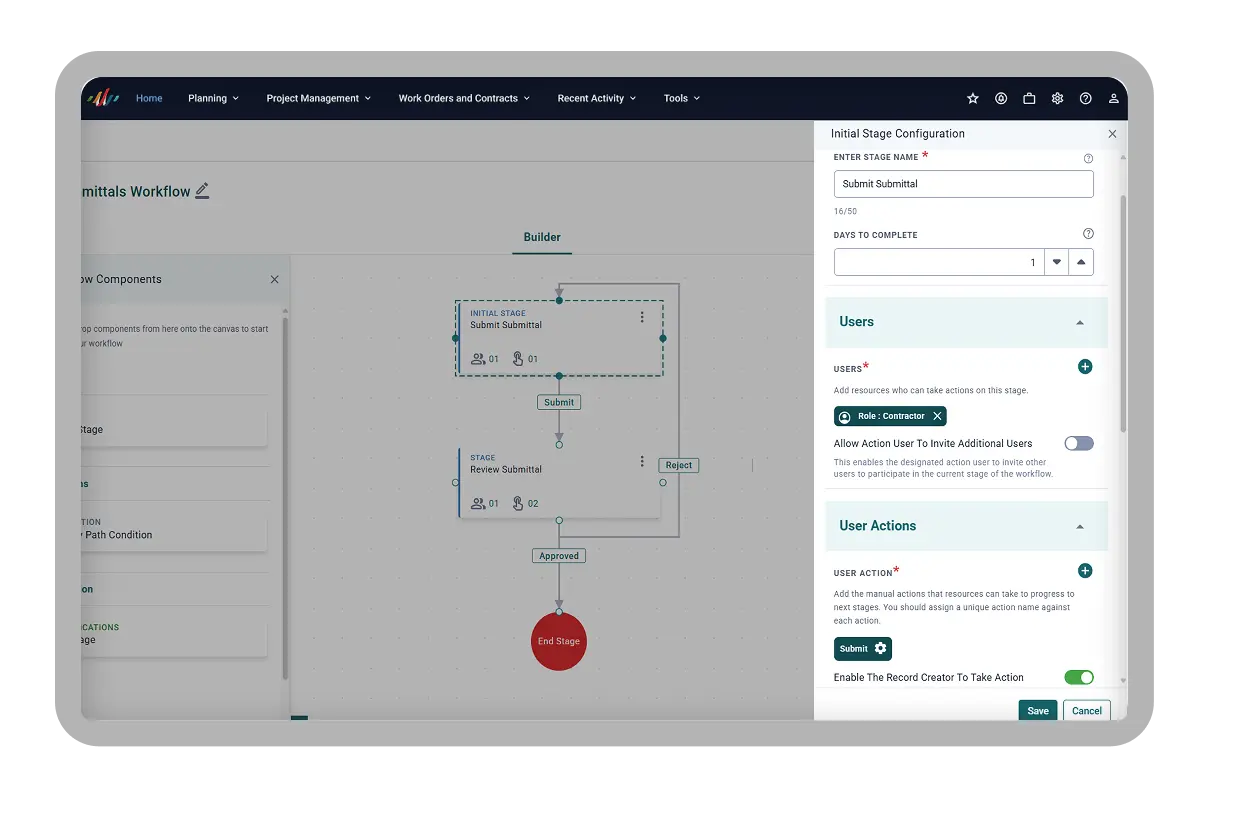Select the Review Submittal stage node
This screenshot has width=1248, height=840.
pos(559,483)
